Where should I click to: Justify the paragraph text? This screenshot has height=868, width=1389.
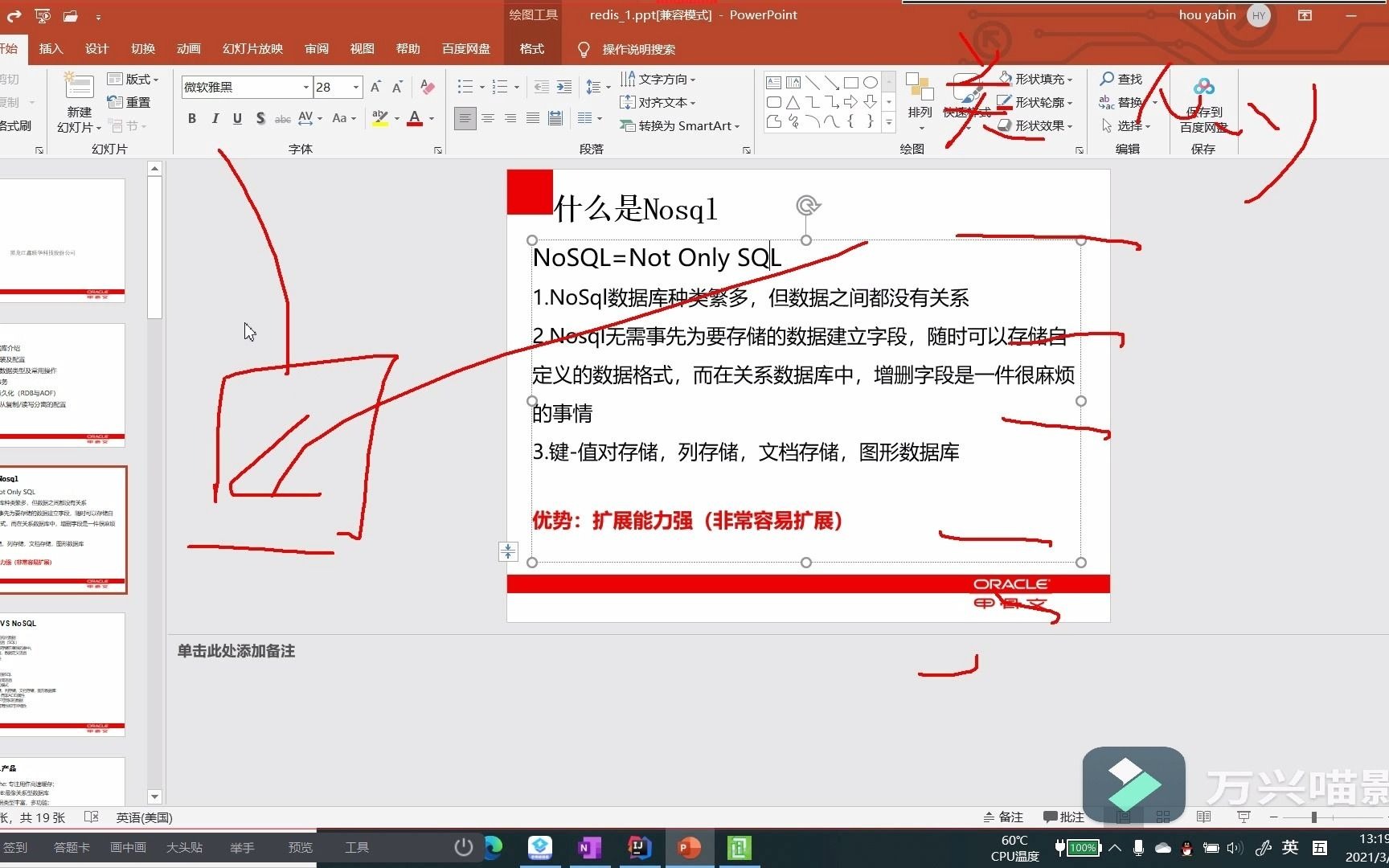click(x=532, y=119)
